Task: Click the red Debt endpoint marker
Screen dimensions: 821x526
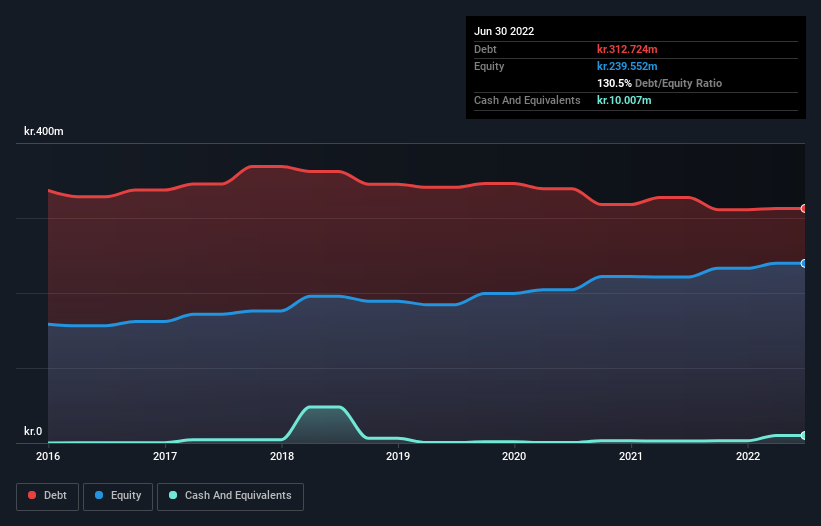Action: 804,208
